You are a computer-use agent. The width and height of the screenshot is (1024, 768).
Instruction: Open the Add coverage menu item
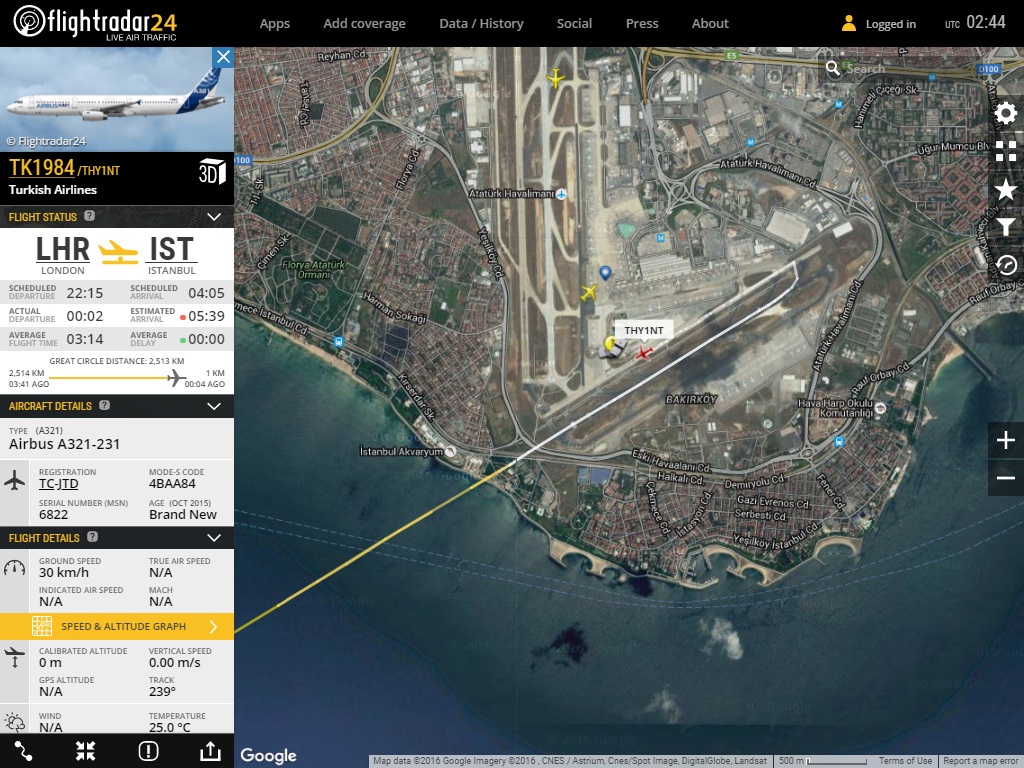364,23
